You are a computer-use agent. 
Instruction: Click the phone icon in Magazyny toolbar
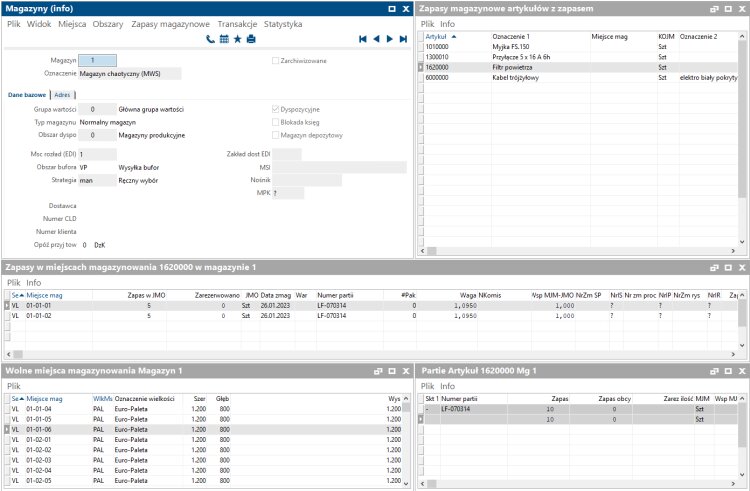tap(210, 39)
